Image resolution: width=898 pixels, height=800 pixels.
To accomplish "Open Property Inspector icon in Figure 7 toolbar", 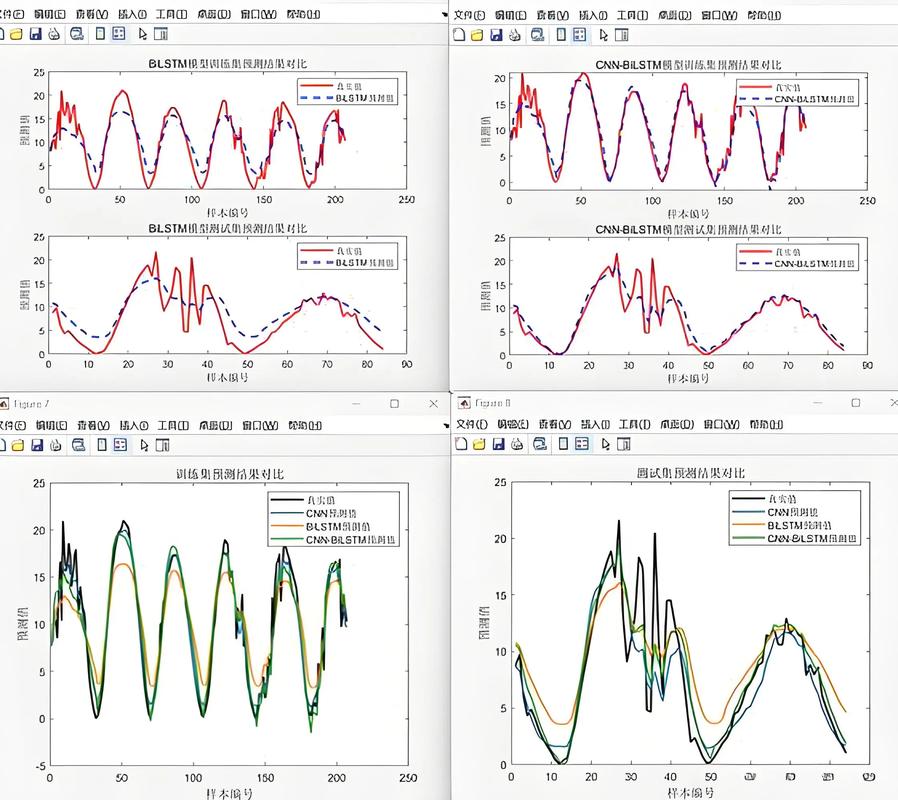I will pos(162,444).
